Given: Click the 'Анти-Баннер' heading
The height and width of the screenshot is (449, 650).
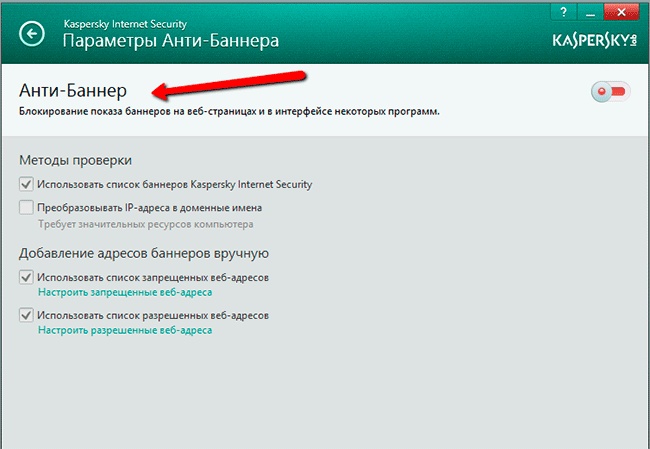Looking at the screenshot, I should [x=73, y=90].
